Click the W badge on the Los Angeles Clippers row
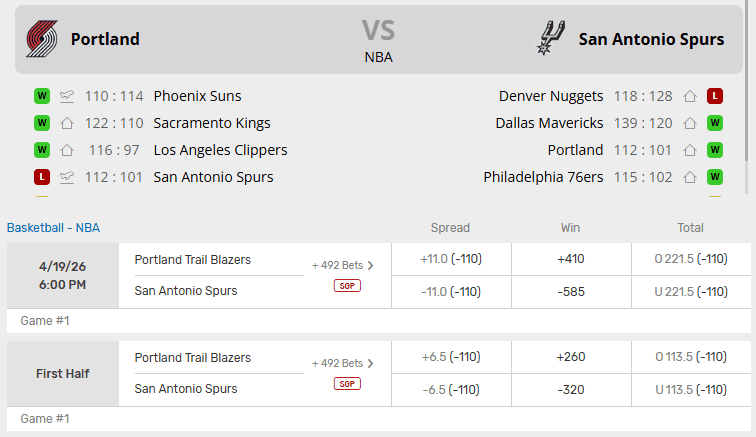756x437 pixels. tap(42, 151)
